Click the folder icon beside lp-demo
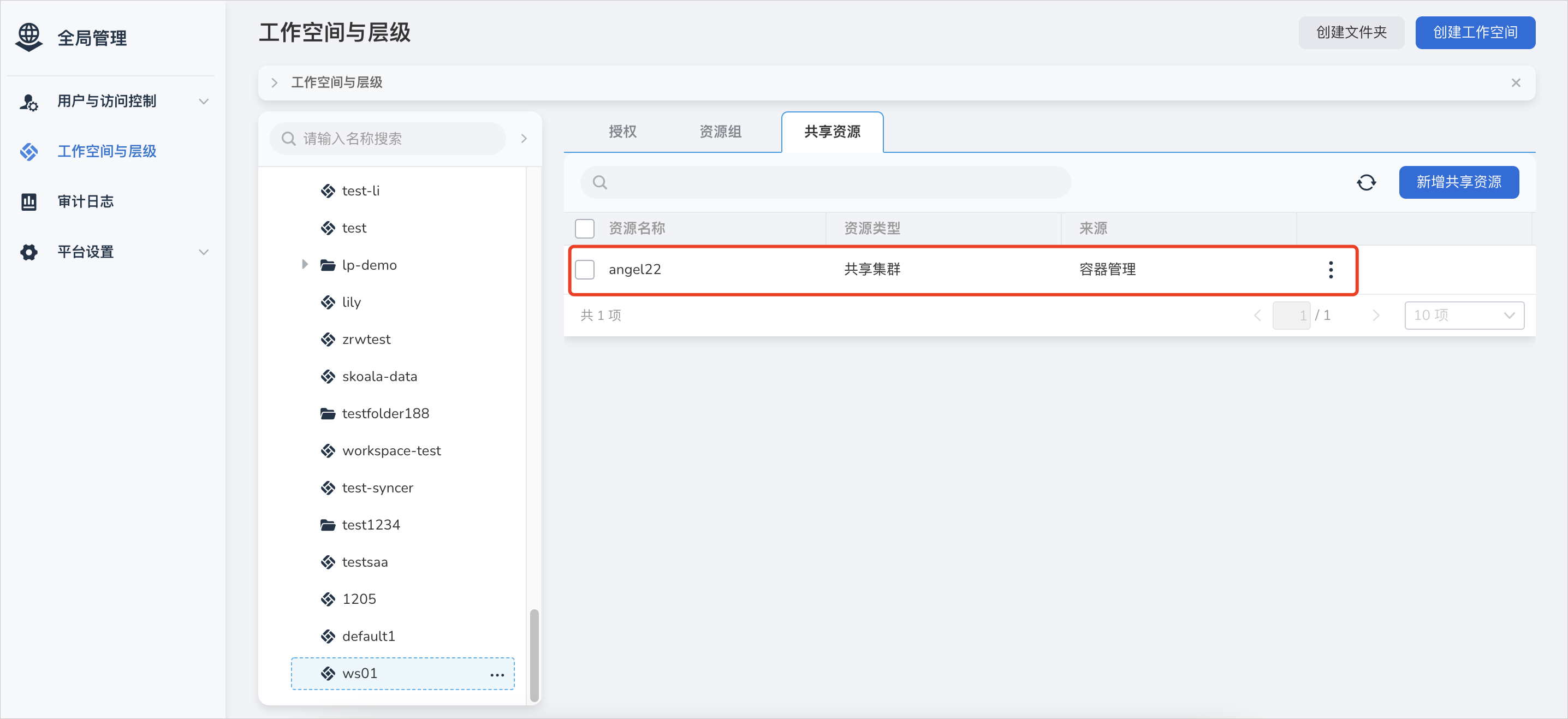1568x719 pixels. pos(328,265)
